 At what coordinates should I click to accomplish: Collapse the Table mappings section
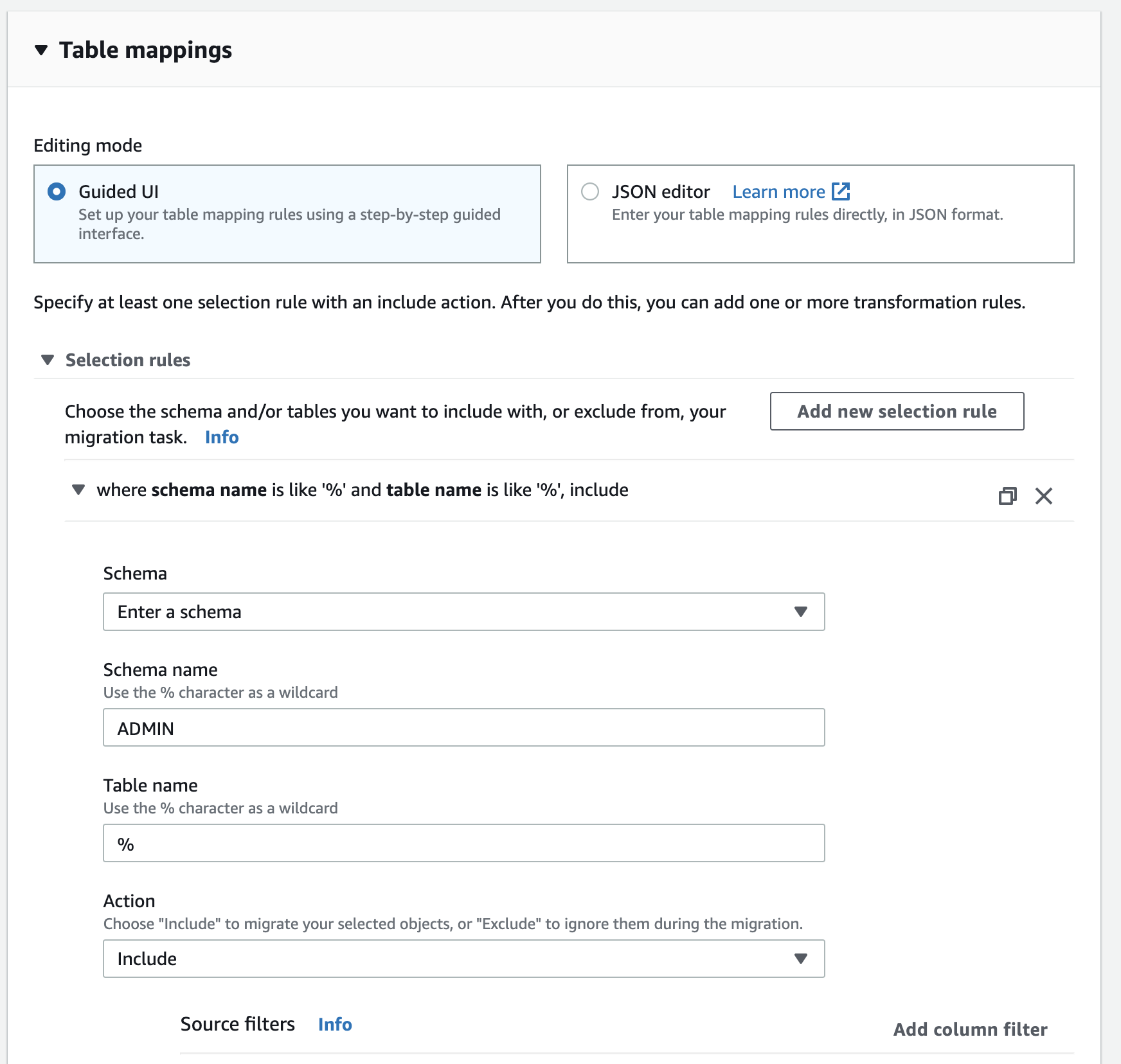coord(41,49)
